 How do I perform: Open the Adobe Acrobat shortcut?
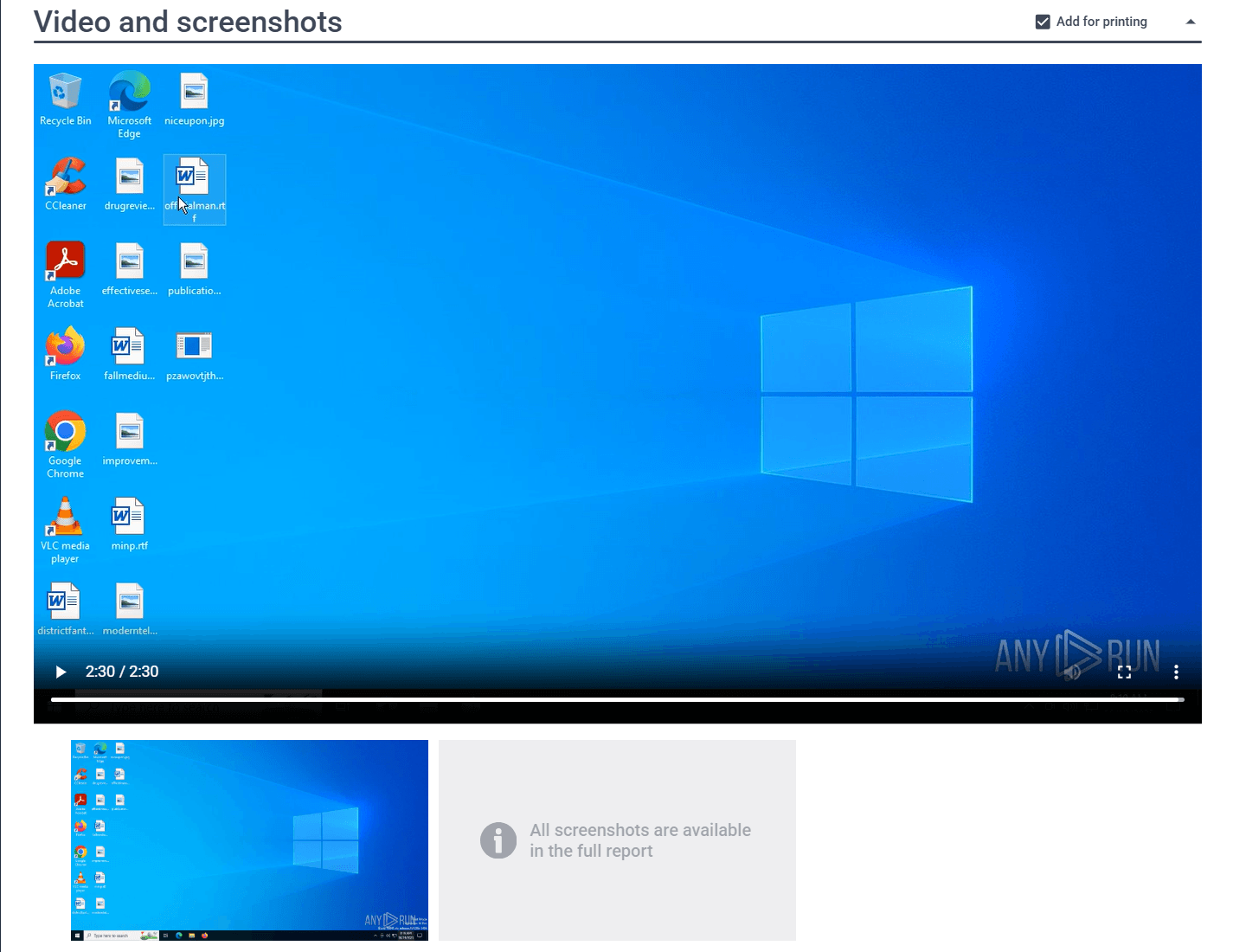click(x=65, y=274)
